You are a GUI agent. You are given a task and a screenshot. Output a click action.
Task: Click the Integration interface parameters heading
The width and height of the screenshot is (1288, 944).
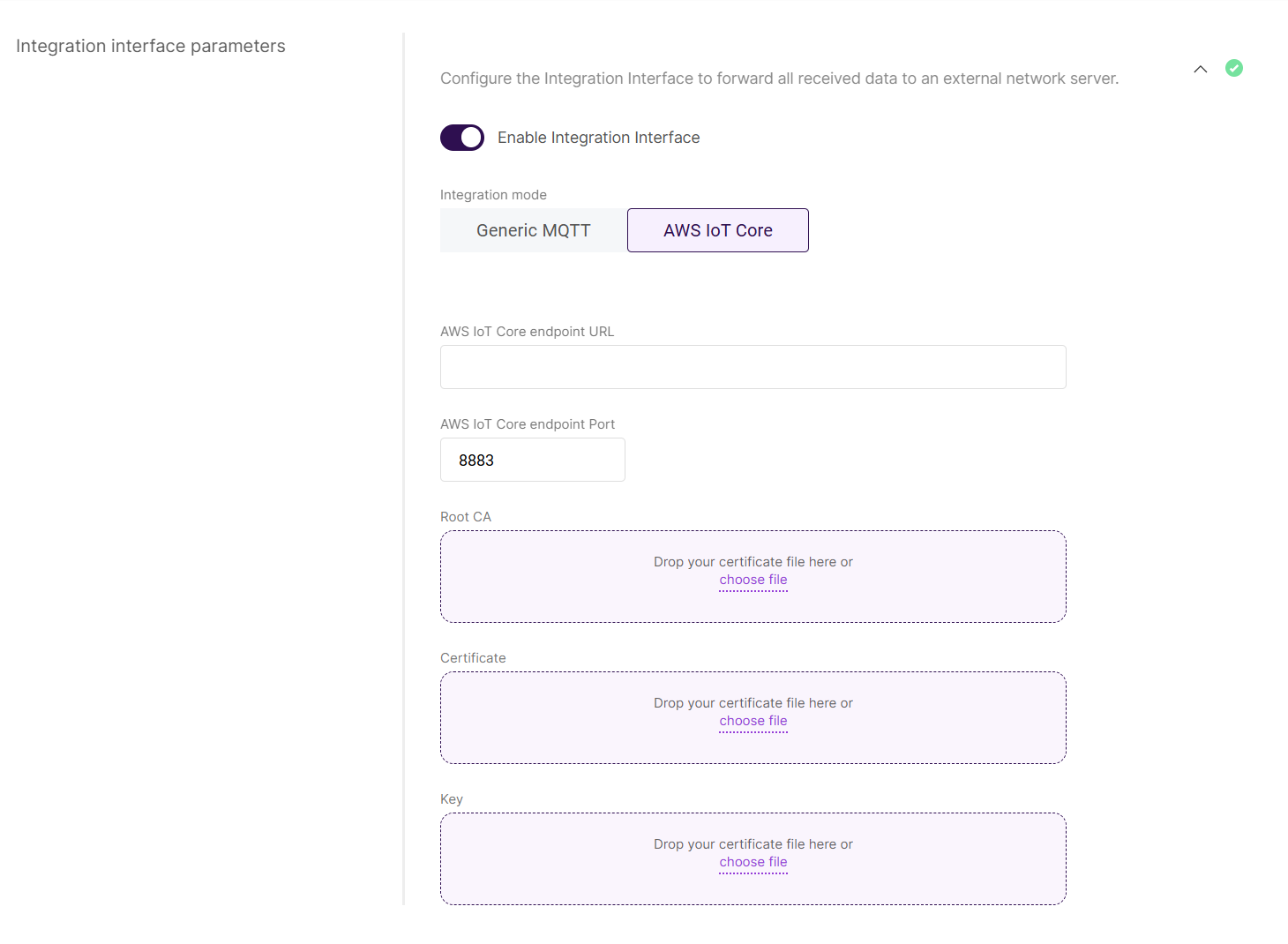pos(150,45)
